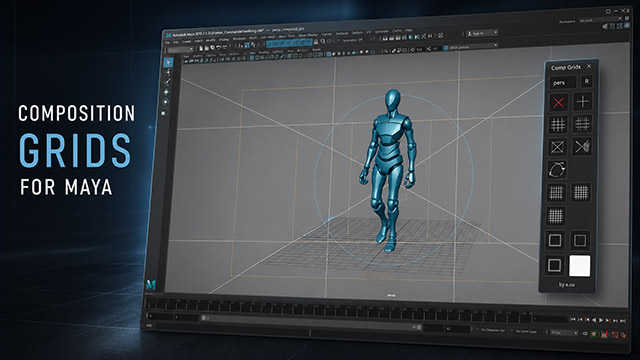Viewport: 640px width, 360px height.
Task: Toggle auto keyframe red icon
Action: coord(604,335)
